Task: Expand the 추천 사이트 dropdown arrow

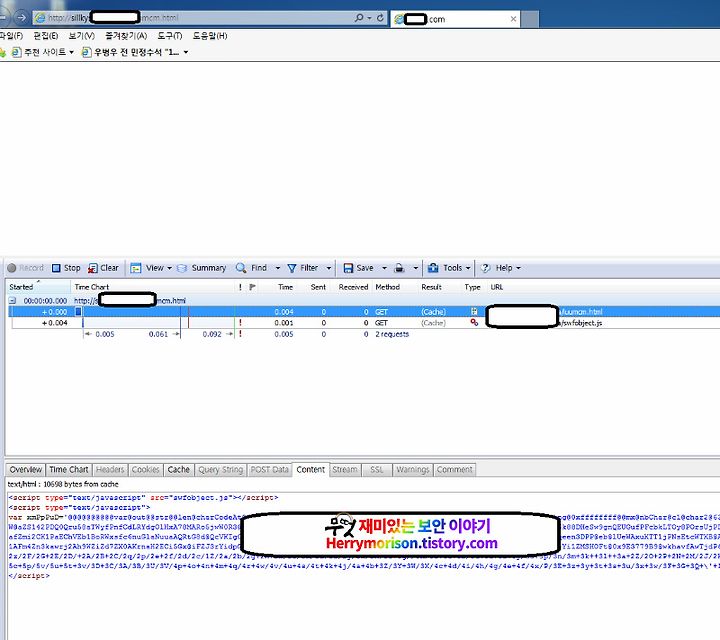Action: click(72, 52)
